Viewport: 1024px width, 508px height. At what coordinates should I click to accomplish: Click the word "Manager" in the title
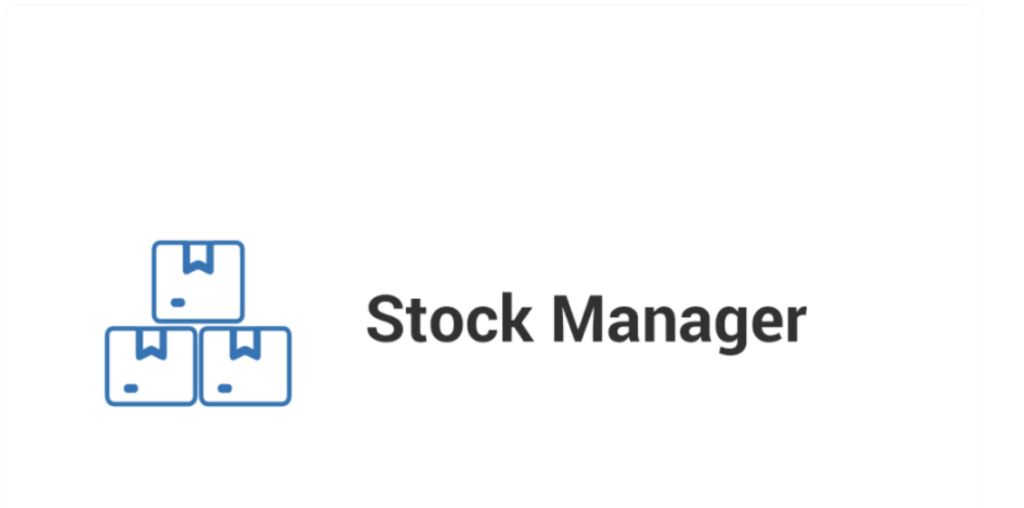click(679, 323)
